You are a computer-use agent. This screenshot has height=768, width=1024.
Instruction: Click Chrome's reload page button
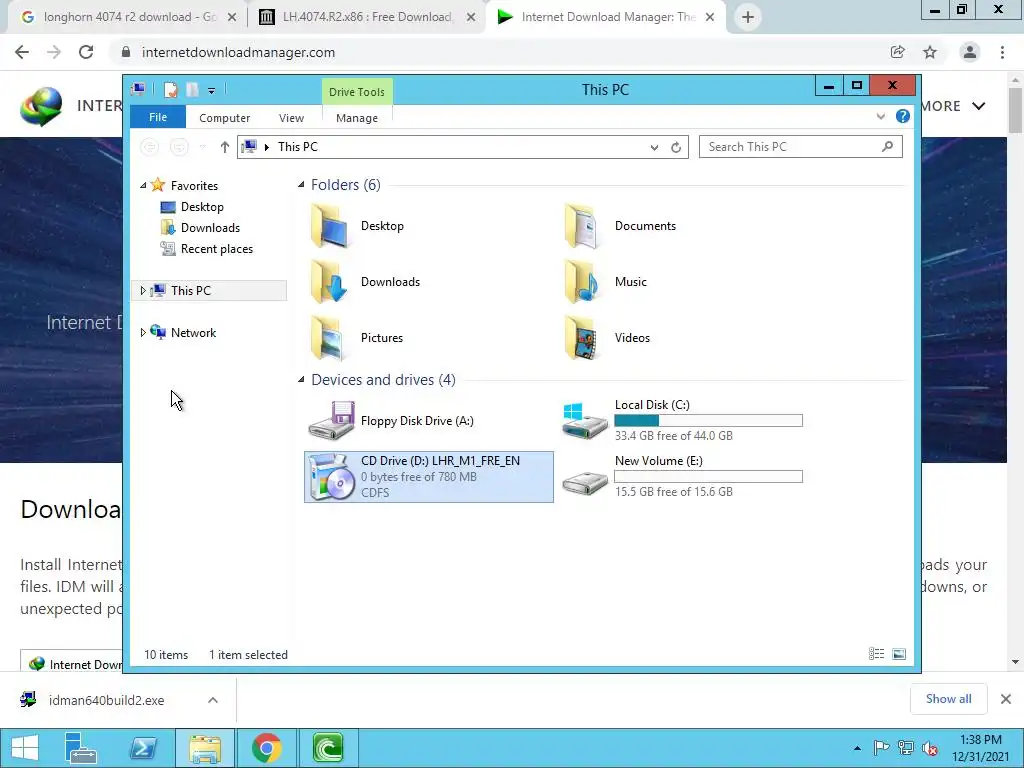coord(86,52)
